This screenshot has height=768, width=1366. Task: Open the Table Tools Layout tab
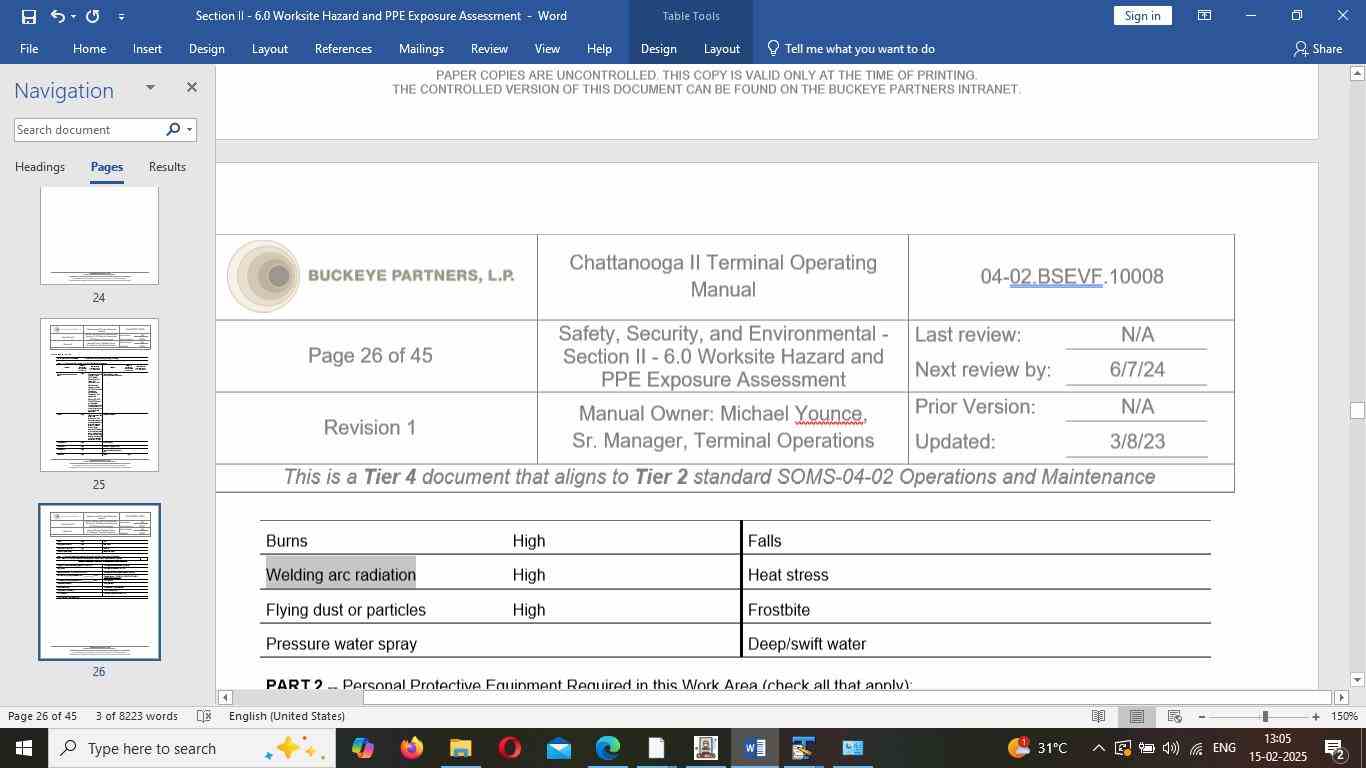[721, 48]
